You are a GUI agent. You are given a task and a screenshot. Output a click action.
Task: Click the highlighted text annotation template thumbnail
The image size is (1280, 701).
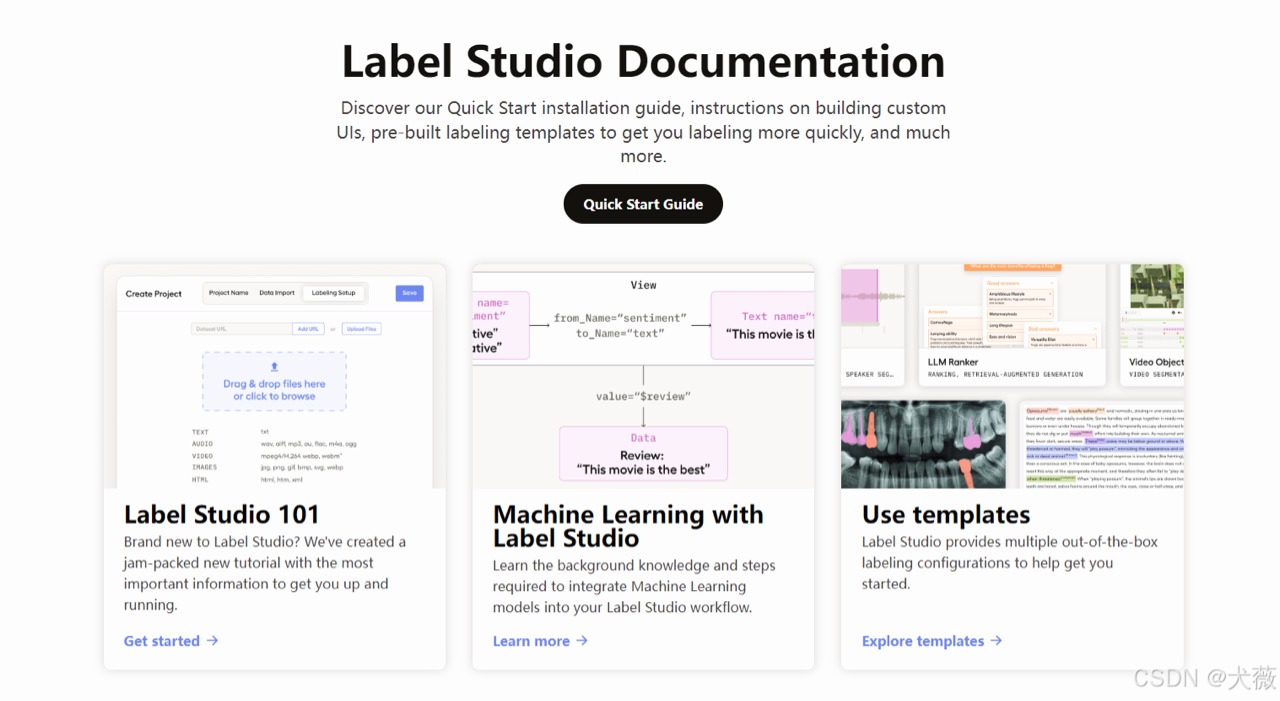point(1102,444)
